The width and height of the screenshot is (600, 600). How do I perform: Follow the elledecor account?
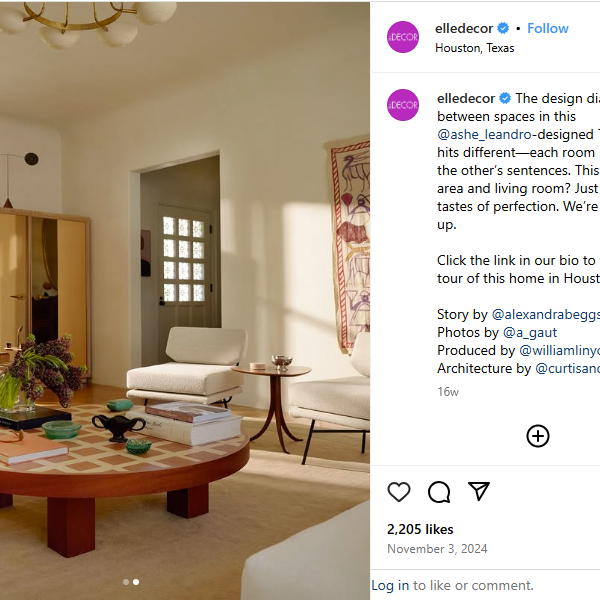pyautogui.click(x=548, y=28)
